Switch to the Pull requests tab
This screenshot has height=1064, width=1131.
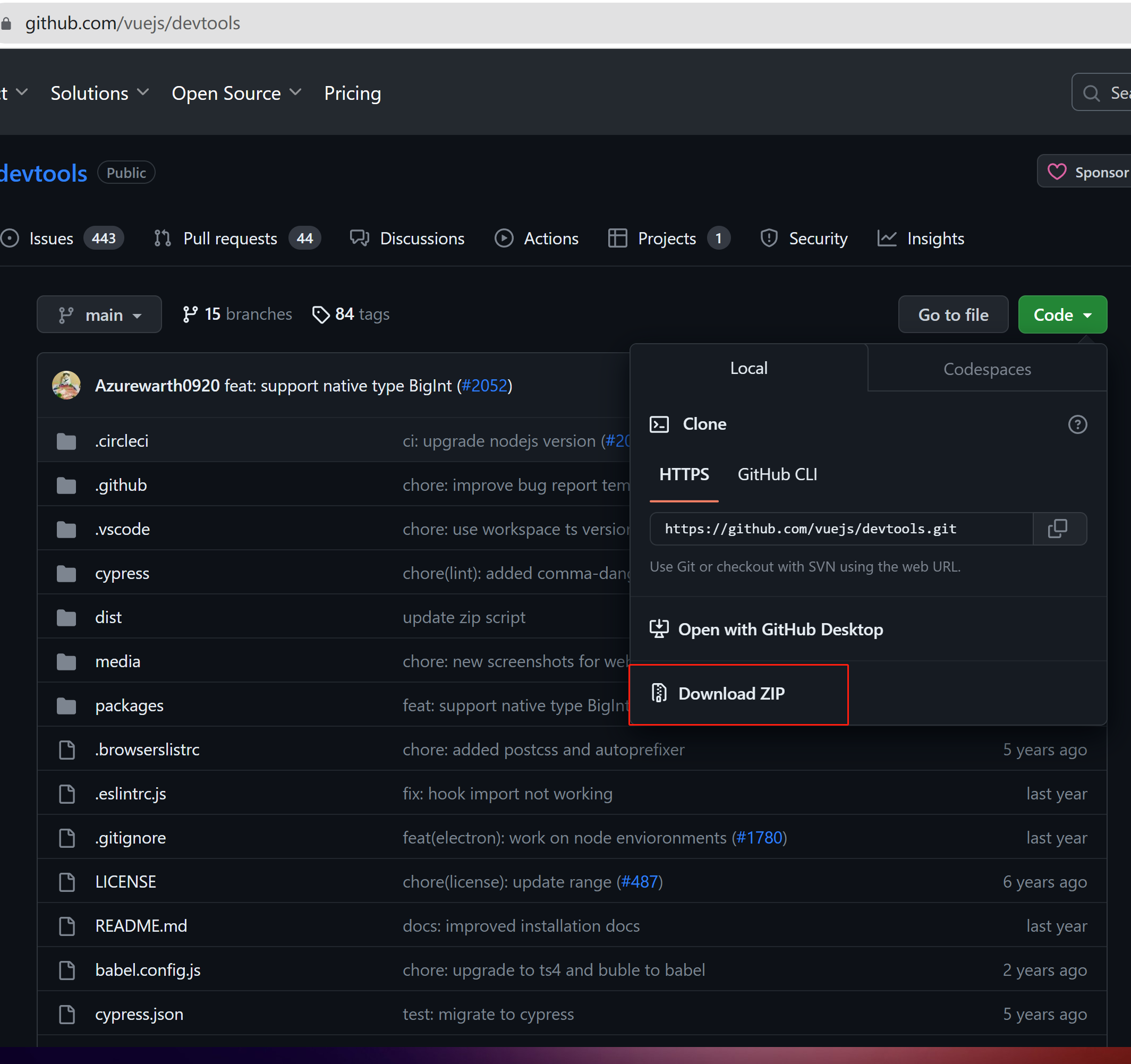237,239
